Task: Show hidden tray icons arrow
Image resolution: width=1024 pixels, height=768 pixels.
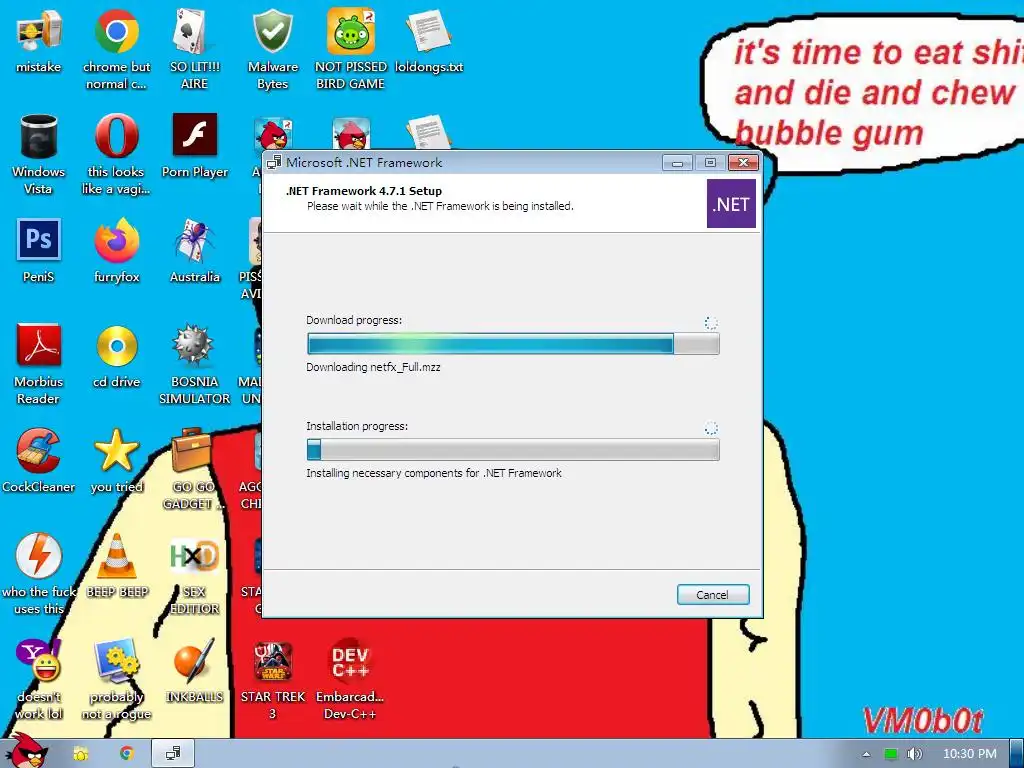Action: pyautogui.click(x=866, y=754)
